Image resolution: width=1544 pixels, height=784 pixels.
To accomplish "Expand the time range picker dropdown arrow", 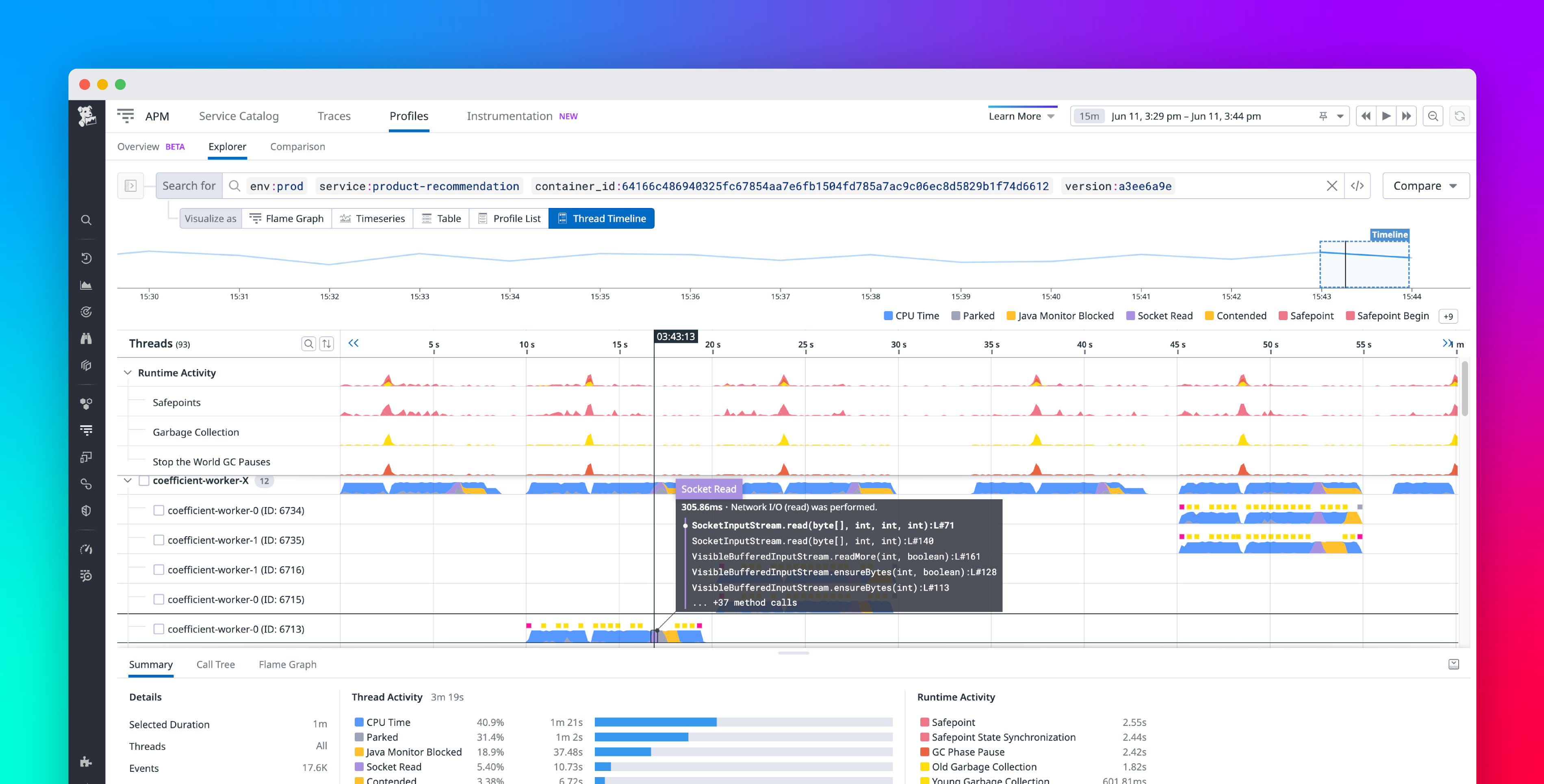I will pyautogui.click(x=1341, y=116).
